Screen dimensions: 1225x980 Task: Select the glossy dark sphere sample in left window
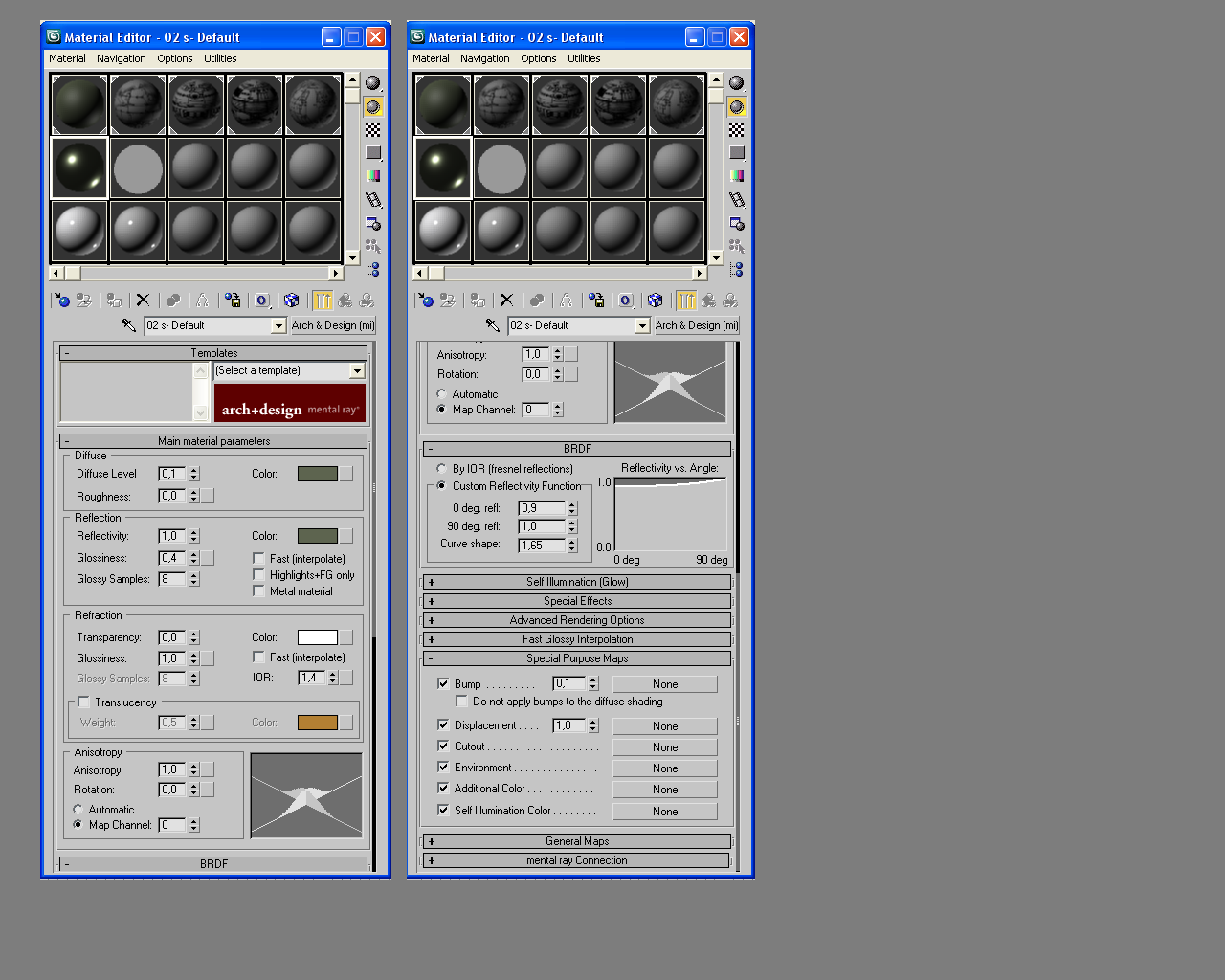[x=79, y=167]
